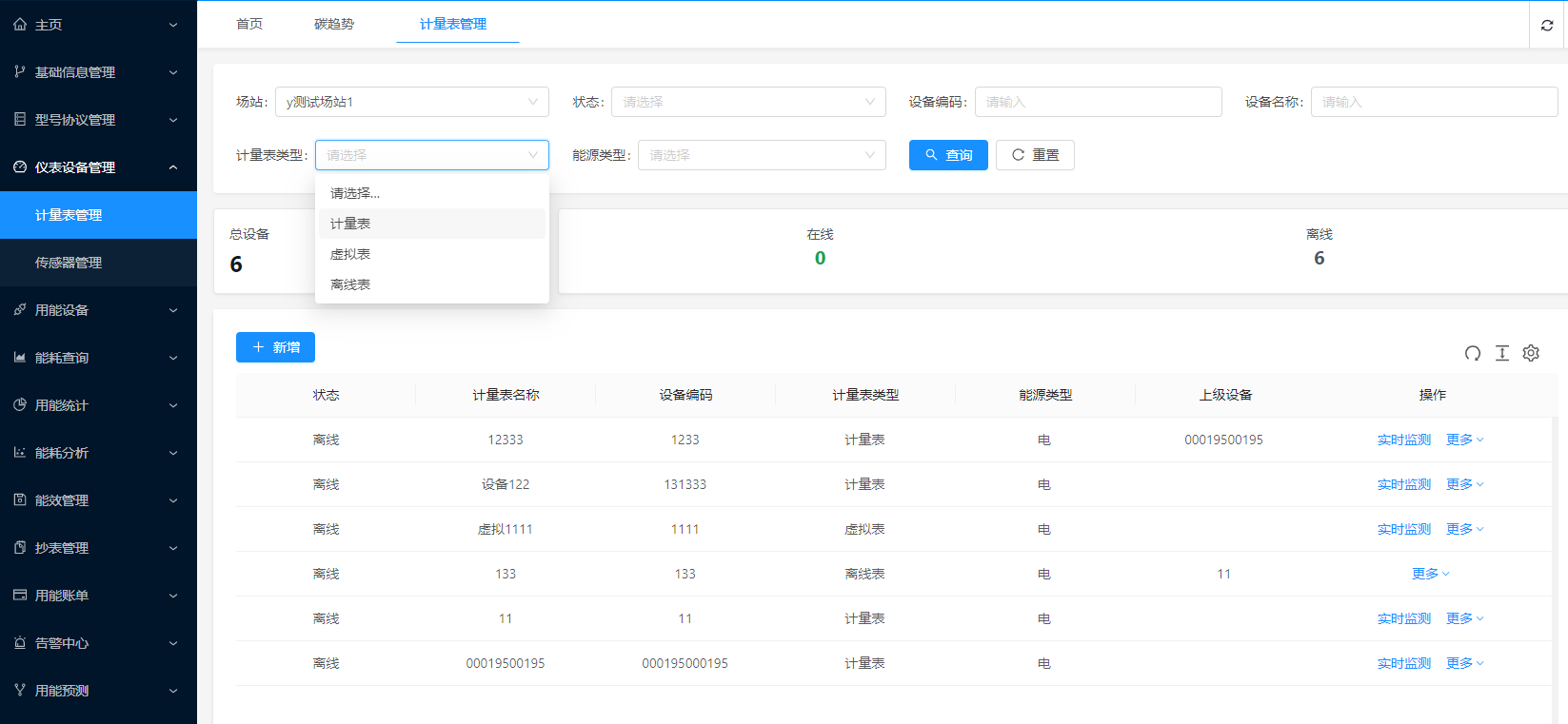Viewport: 1568px width, 724px height.
Task: Open the table density icon
Action: [x=1502, y=354]
